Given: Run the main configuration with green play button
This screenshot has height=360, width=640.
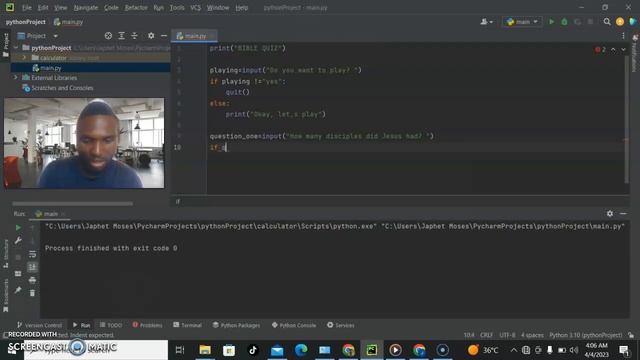Looking at the screenshot, I should pos(551,22).
